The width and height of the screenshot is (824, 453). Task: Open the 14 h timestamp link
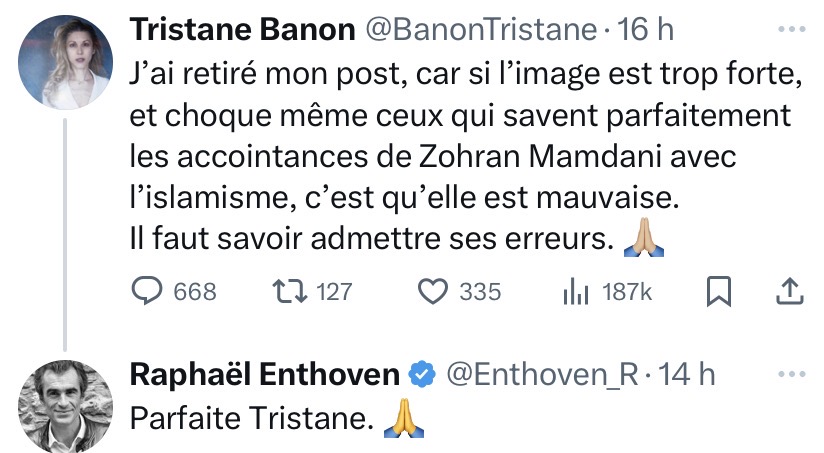coord(690,375)
